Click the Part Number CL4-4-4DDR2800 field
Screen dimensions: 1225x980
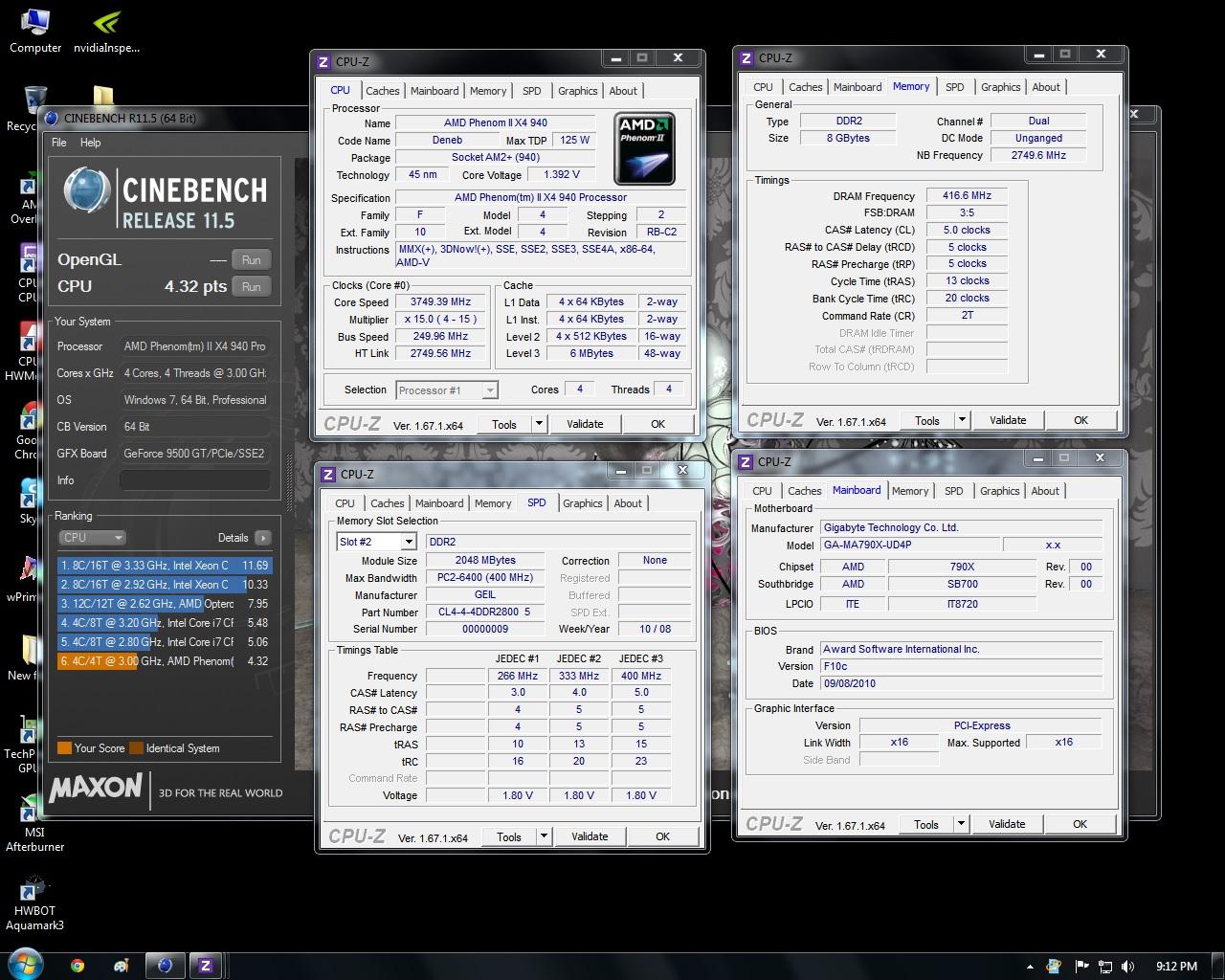(484, 612)
